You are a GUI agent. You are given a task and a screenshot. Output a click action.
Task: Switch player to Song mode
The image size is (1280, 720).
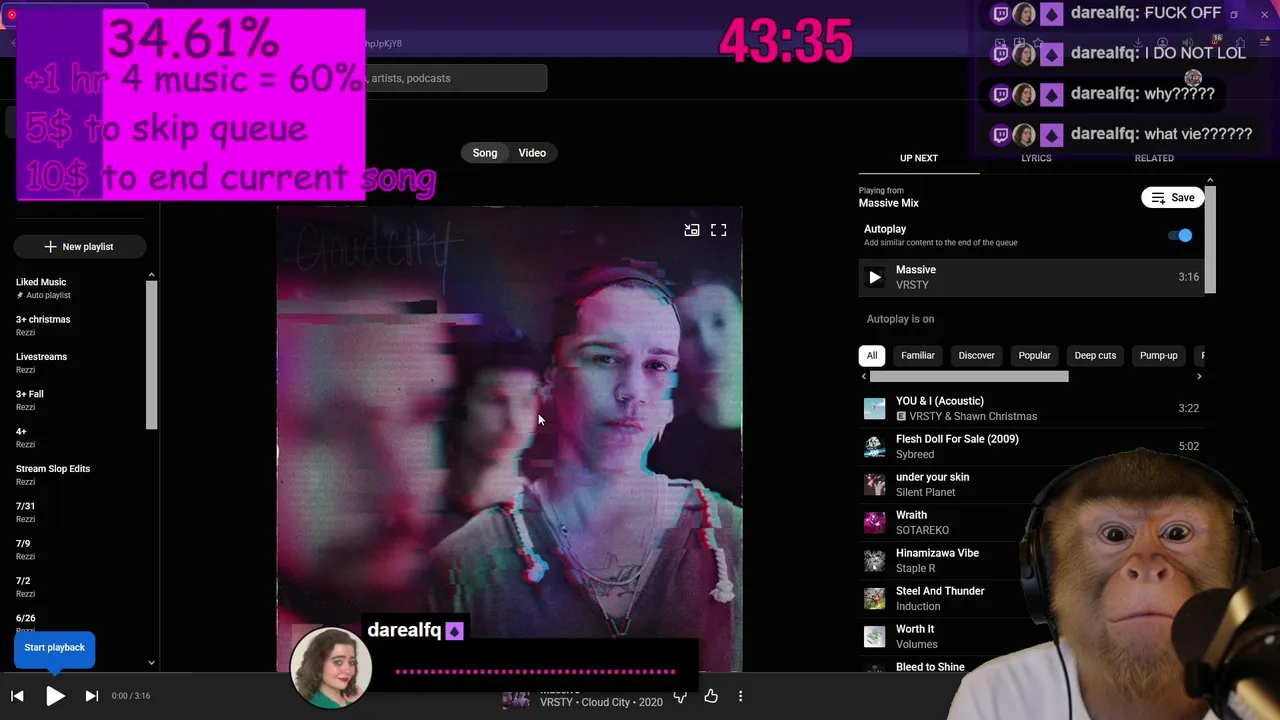[485, 153]
